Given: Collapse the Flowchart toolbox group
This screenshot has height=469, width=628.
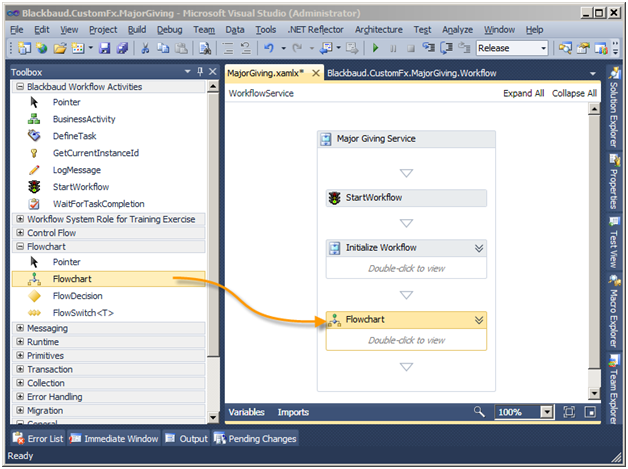Looking at the screenshot, I should (x=20, y=246).
